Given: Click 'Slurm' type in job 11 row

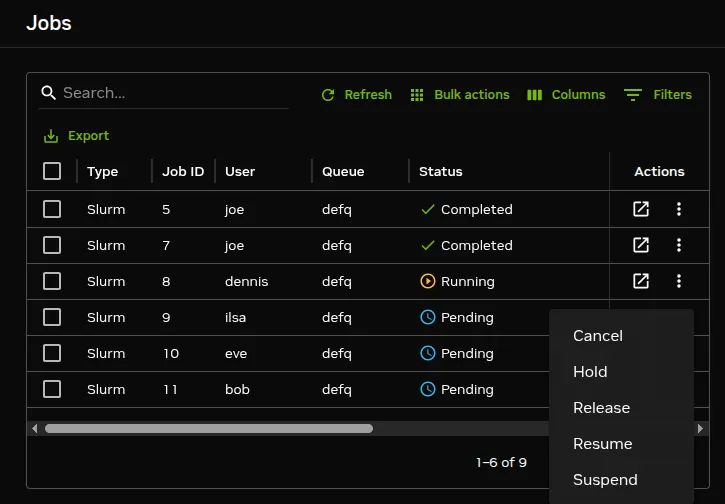Looking at the screenshot, I should [x=106, y=389].
